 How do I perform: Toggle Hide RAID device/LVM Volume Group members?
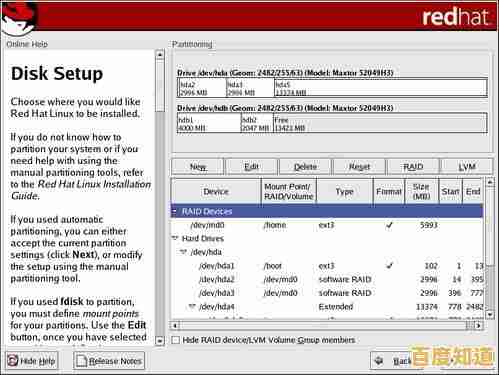point(175,340)
